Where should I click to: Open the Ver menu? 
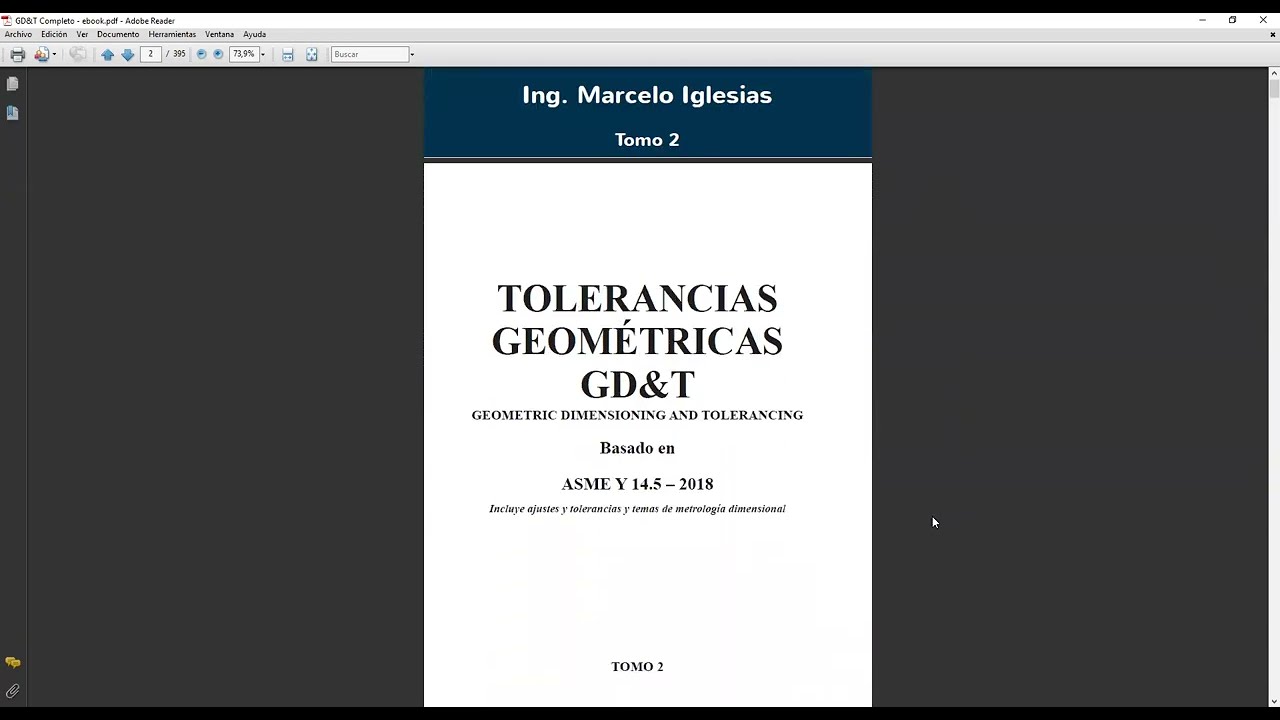click(x=82, y=34)
